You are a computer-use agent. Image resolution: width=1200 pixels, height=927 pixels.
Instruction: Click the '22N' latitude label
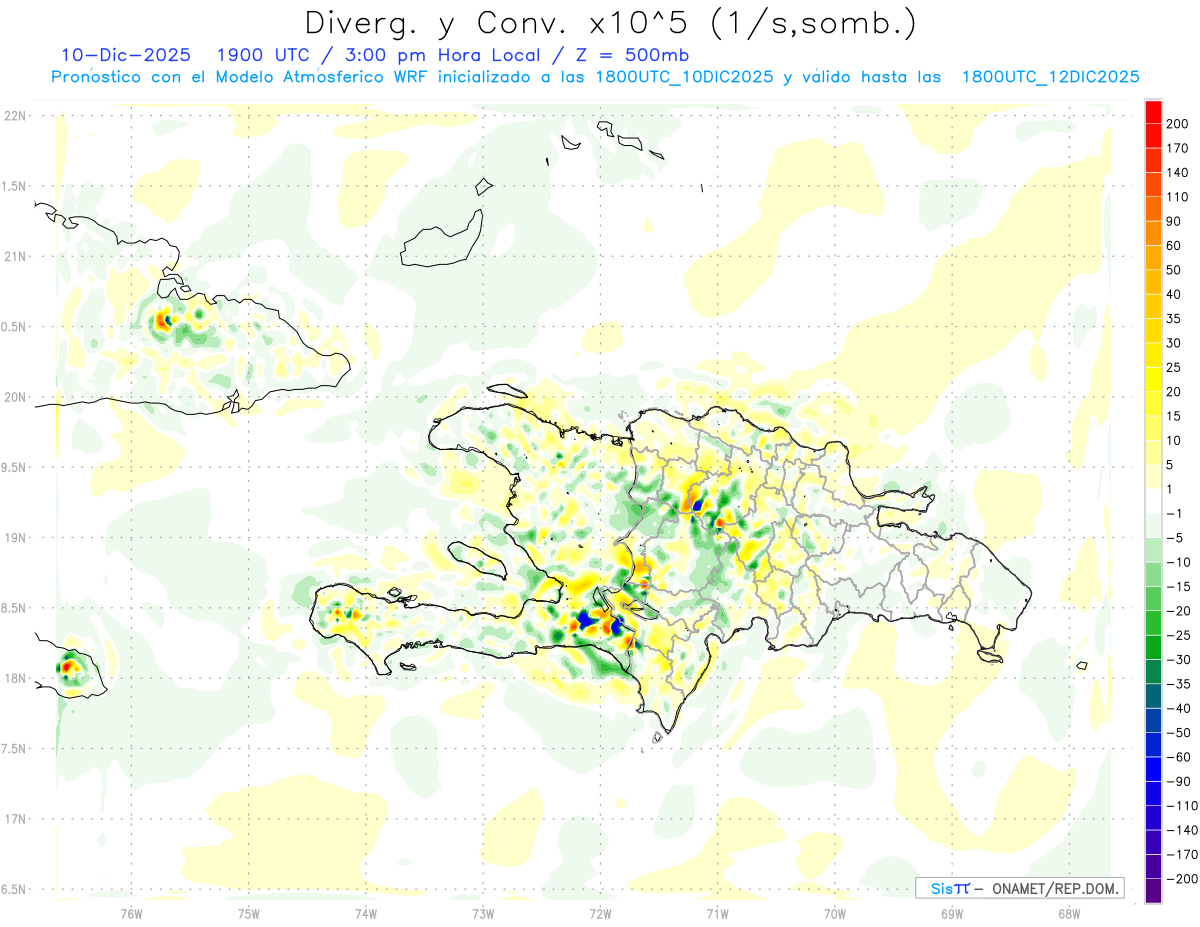[x=13, y=116]
